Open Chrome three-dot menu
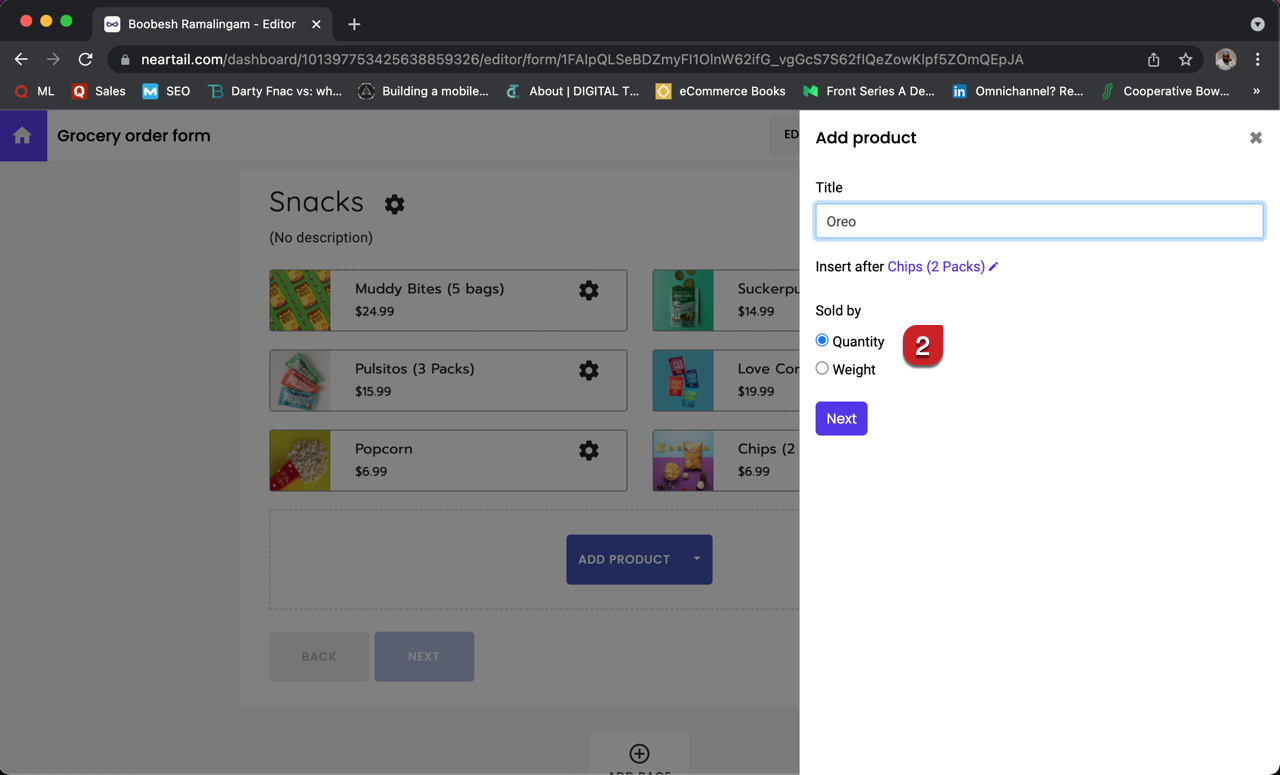1280x775 pixels. 1257,60
